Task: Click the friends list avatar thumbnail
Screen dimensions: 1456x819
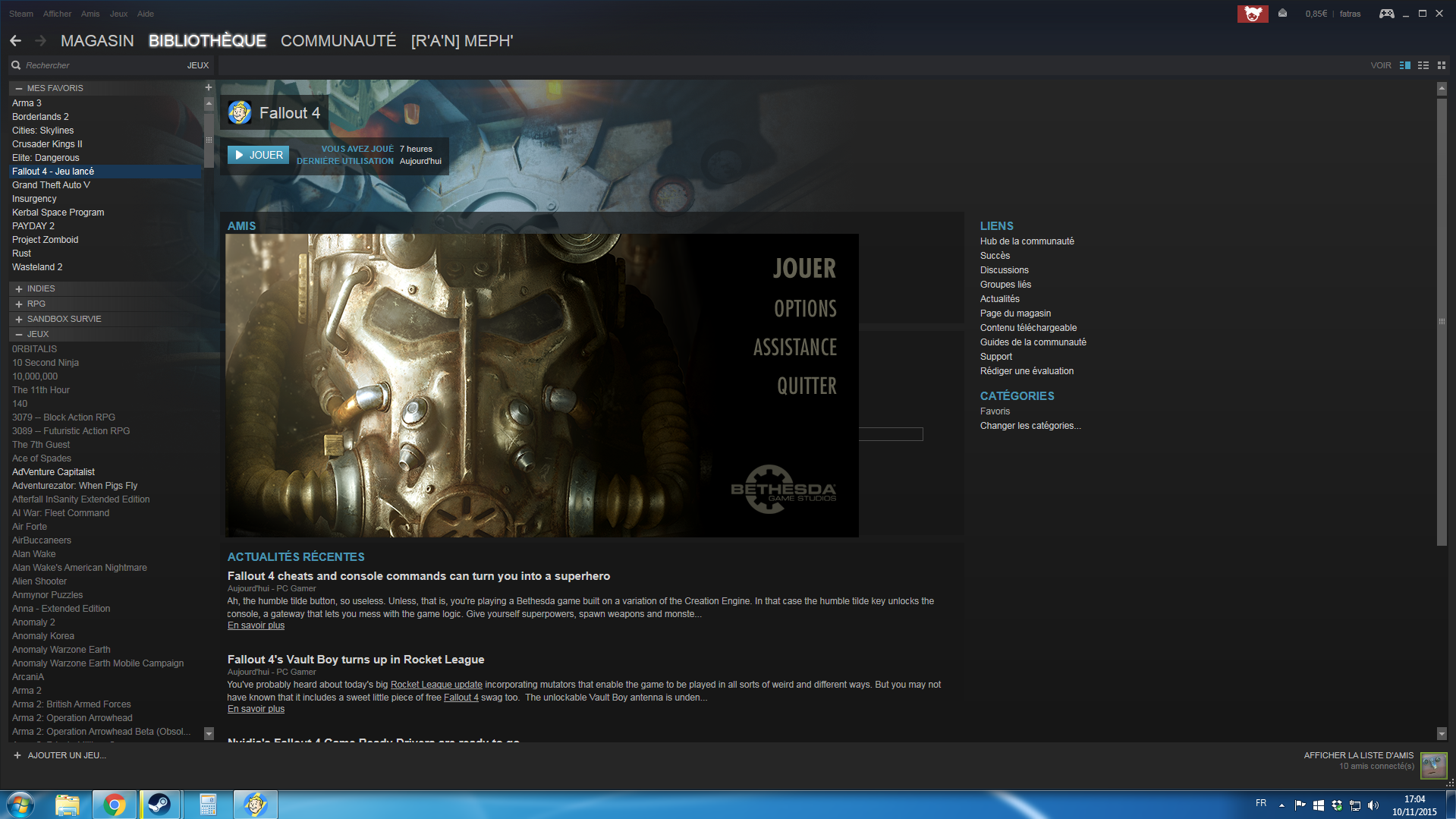Action: coord(1433,764)
